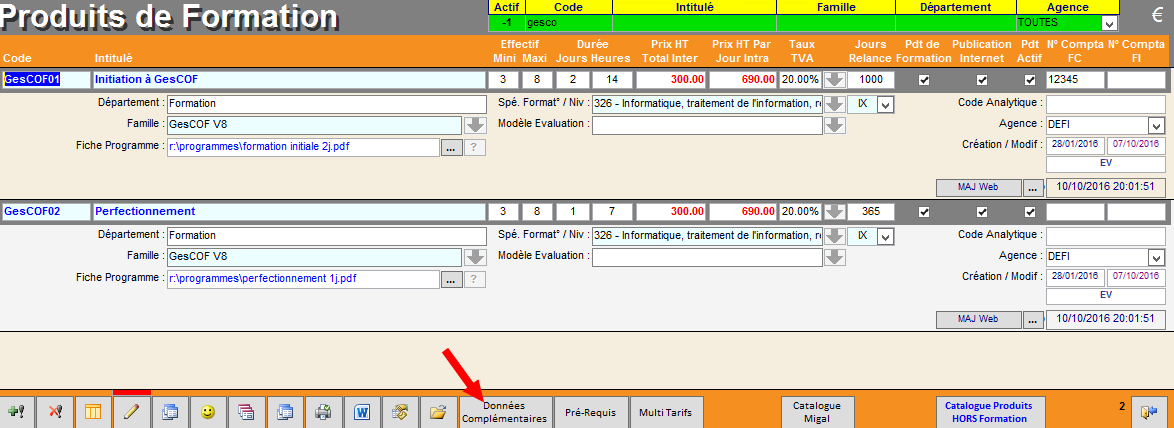Image resolution: width=1174 pixels, height=428 pixels.
Task: Toggle Pdt Actif checkbox for GesCOF01
Action: coord(1029,80)
